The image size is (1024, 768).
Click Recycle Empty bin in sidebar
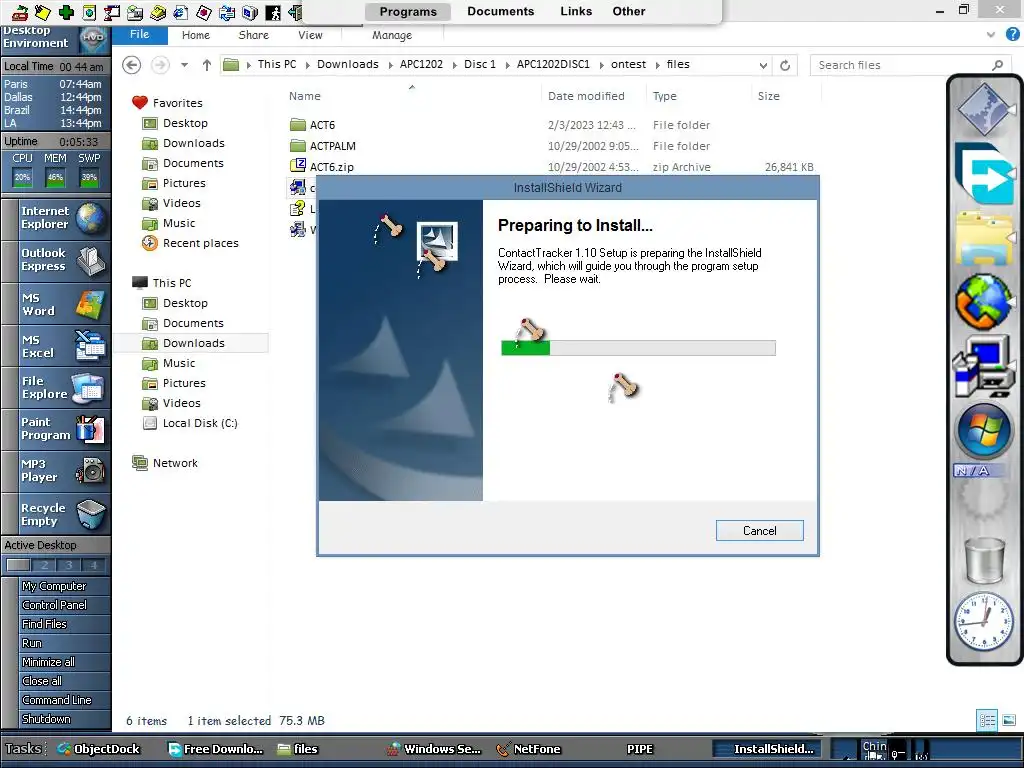tap(56, 515)
